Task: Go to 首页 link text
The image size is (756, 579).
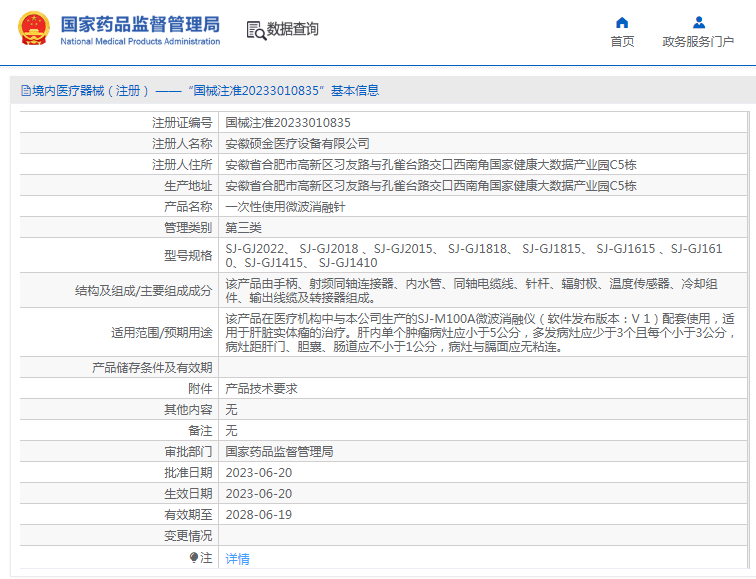Action: 622,41
